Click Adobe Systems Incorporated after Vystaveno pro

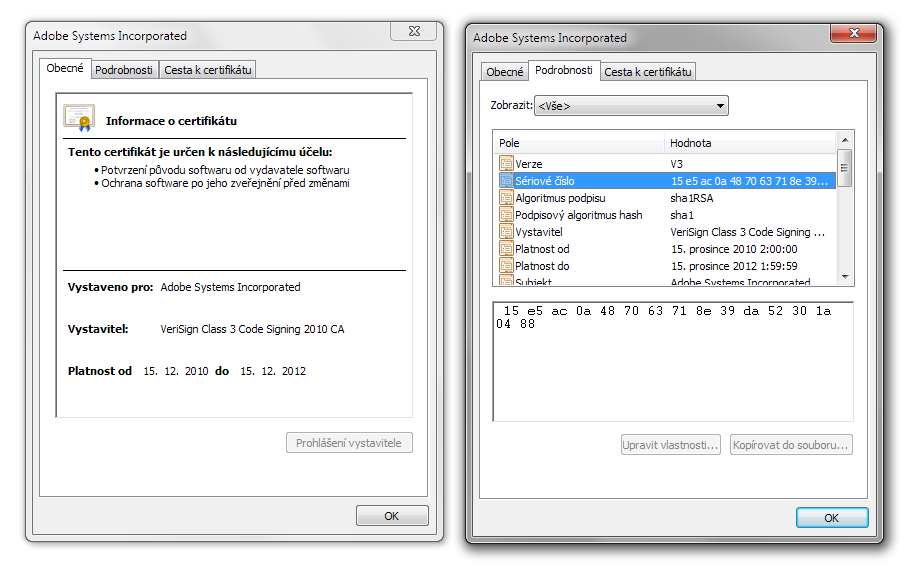pos(230,287)
